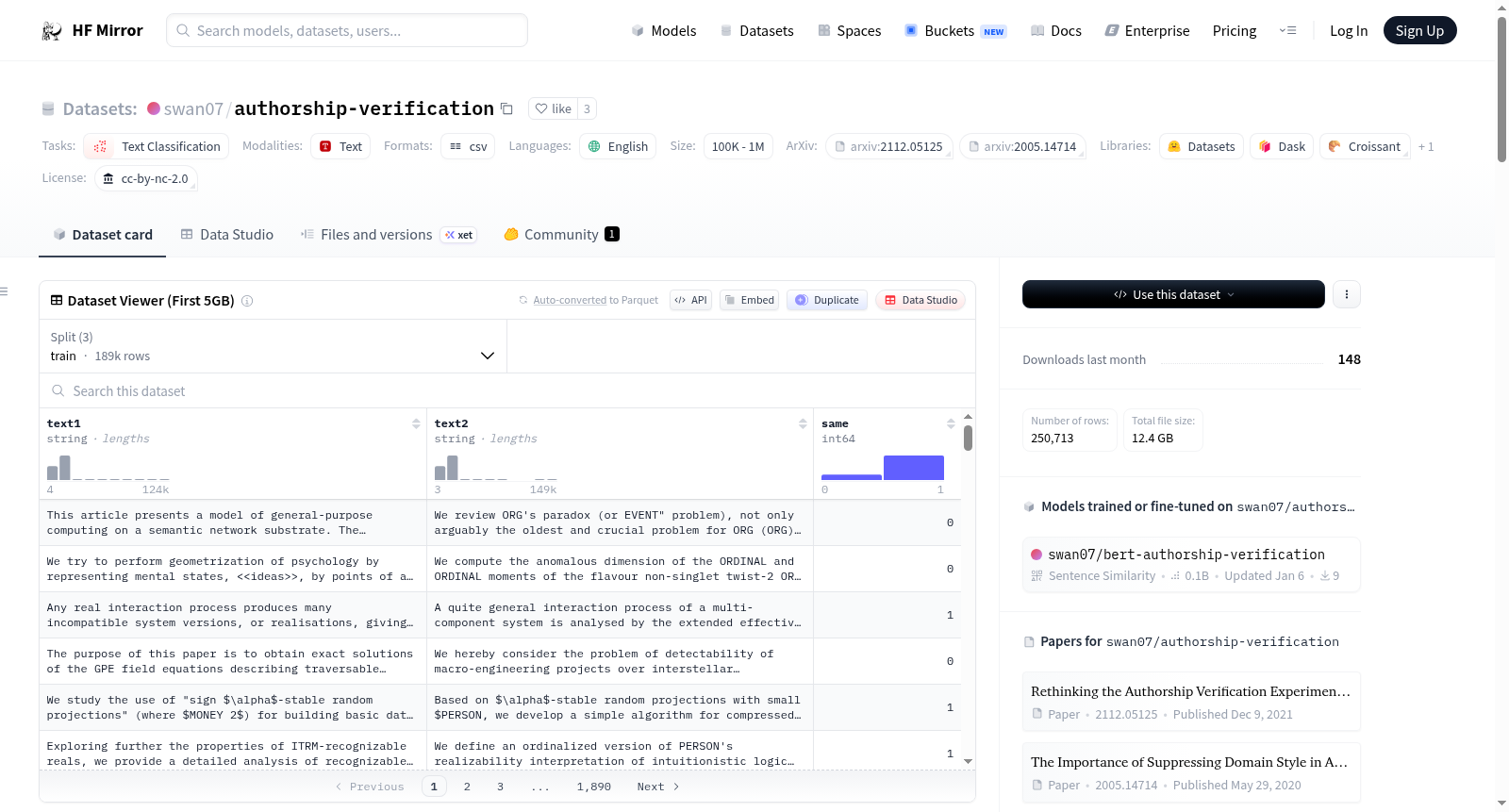Sort the text1 column
The height and width of the screenshot is (812, 1509).
pos(416,423)
